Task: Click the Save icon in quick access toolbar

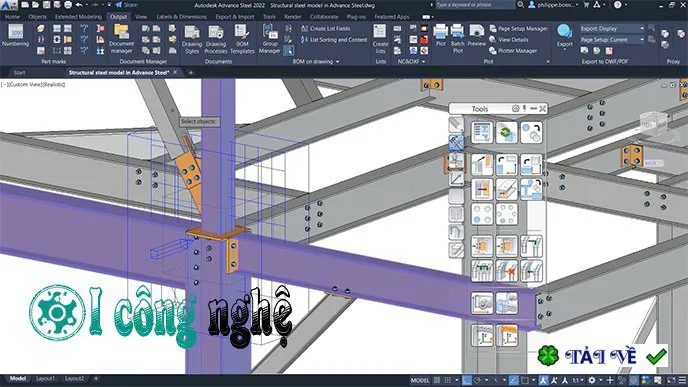Action: point(47,5)
